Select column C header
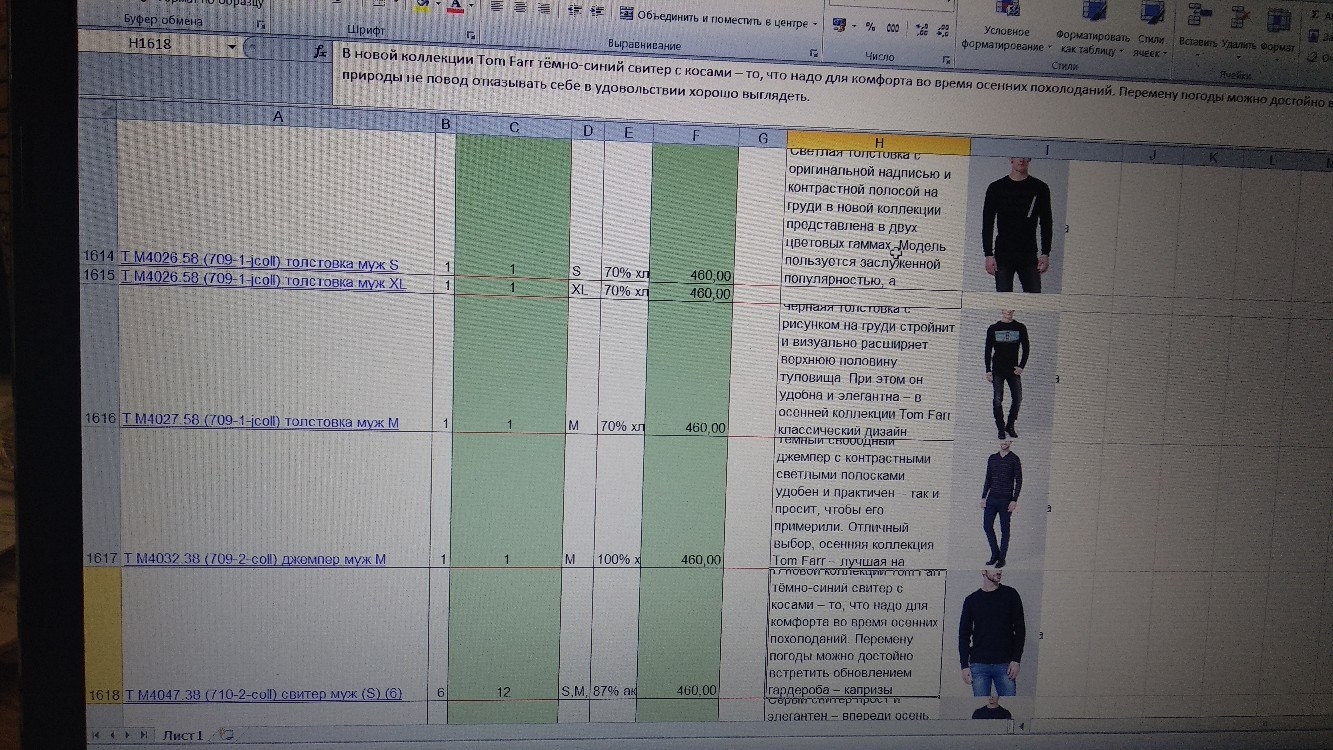The width and height of the screenshot is (1333, 750). pos(514,127)
